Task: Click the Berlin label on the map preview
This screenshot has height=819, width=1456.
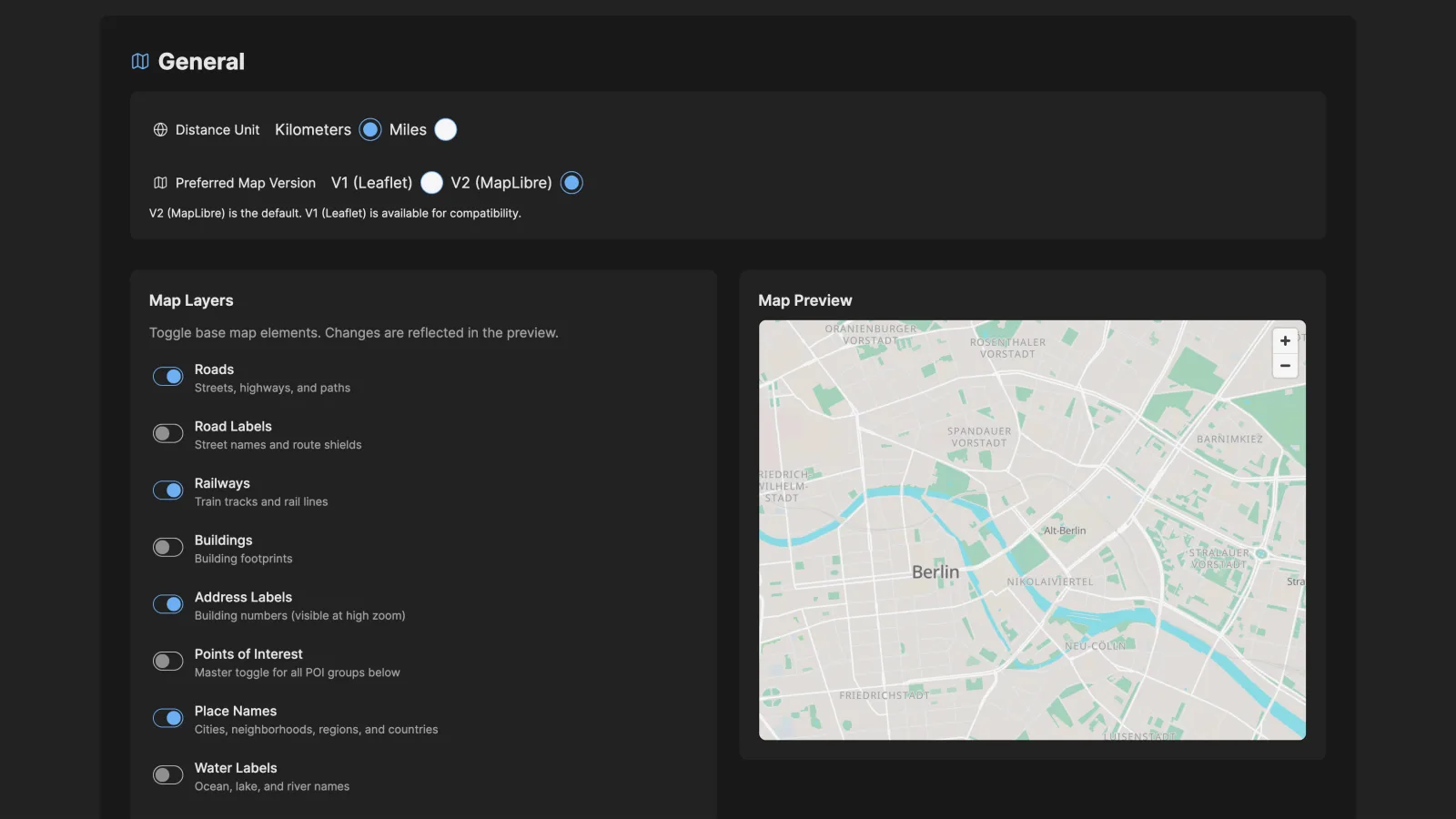Action: coord(935,571)
